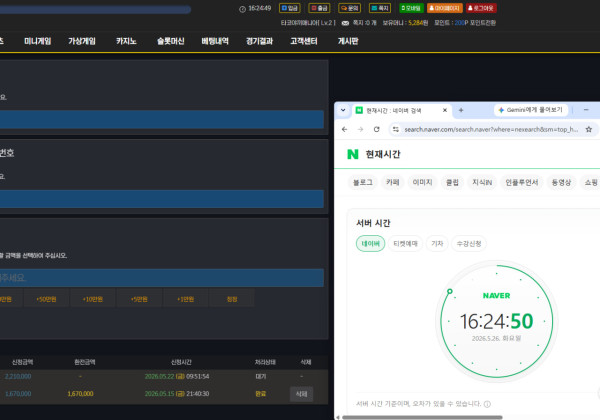The height and width of the screenshot is (420, 600).
Task: Click the yellow 1,670,000 amount in the 환전금액 column
Action: [x=80, y=394]
